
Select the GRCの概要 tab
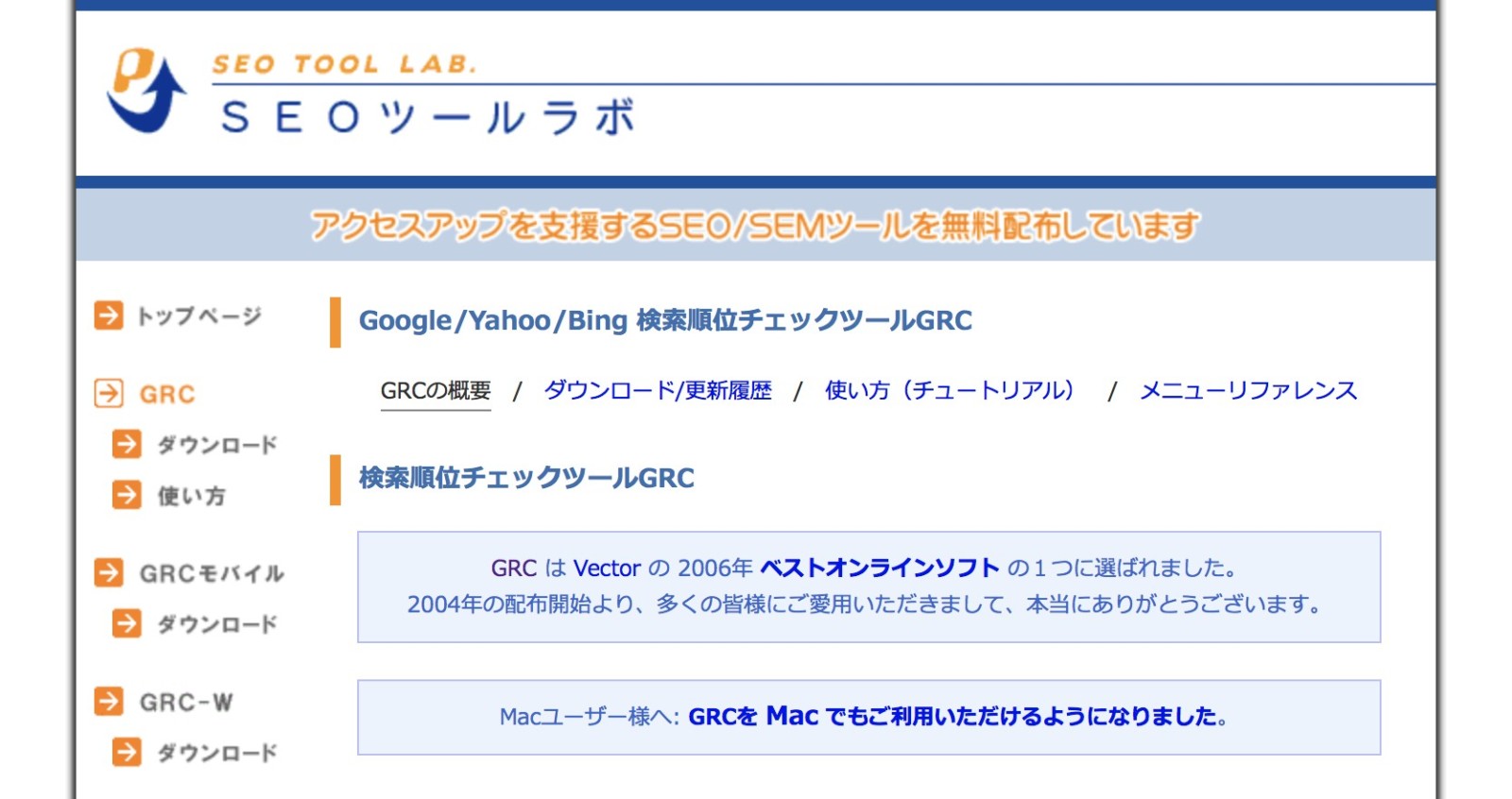(x=436, y=391)
